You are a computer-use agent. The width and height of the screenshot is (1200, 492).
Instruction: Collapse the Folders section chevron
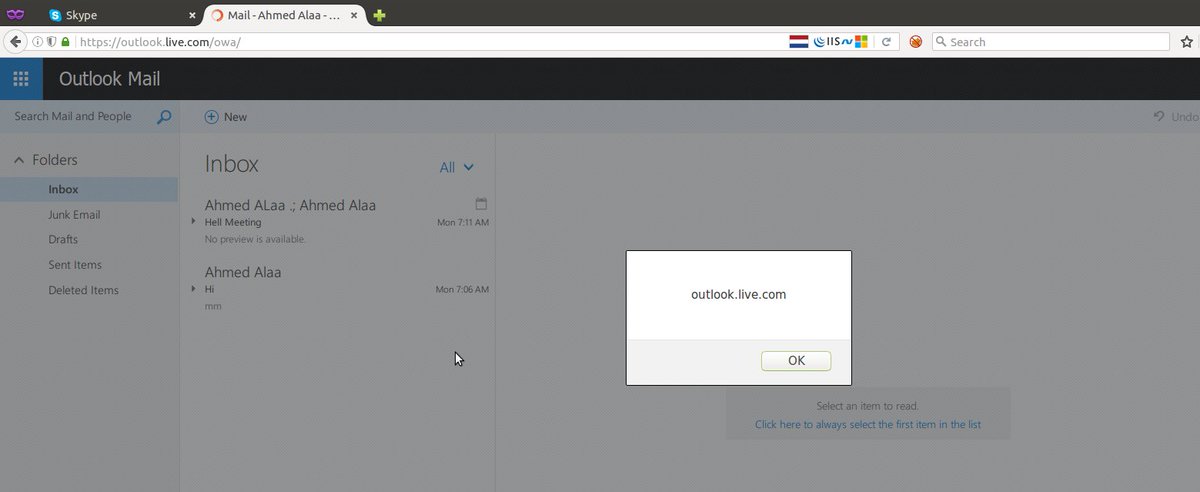tap(18, 160)
